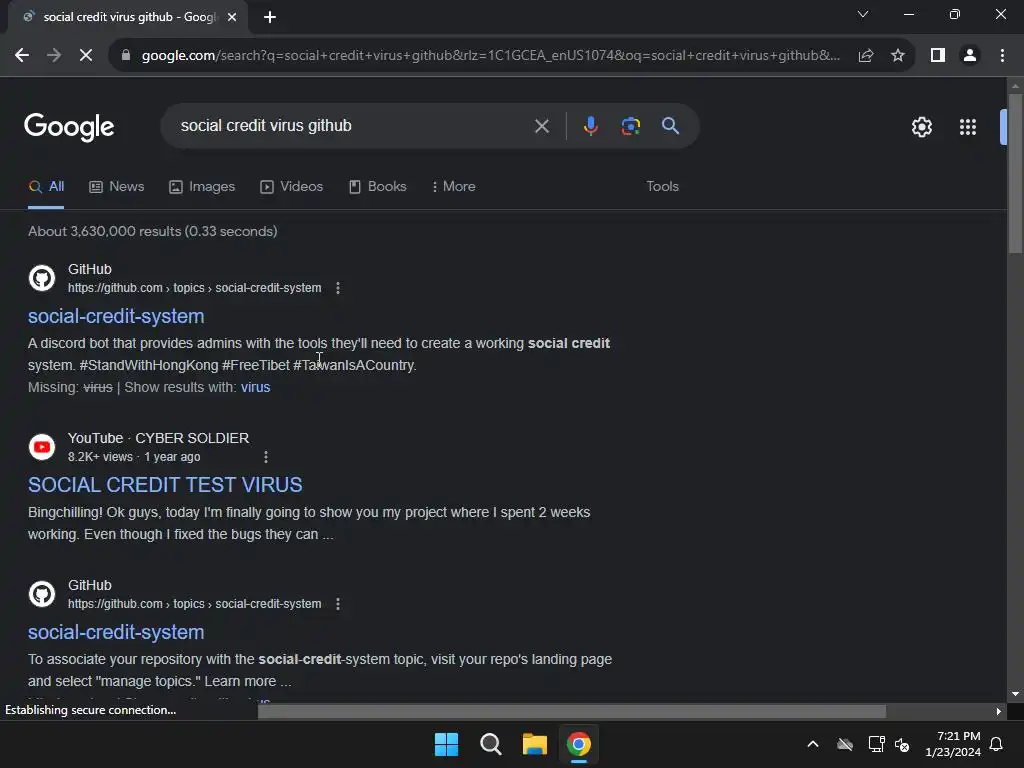Open a new browser tab
This screenshot has width=1024, height=768.
(x=270, y=17)
